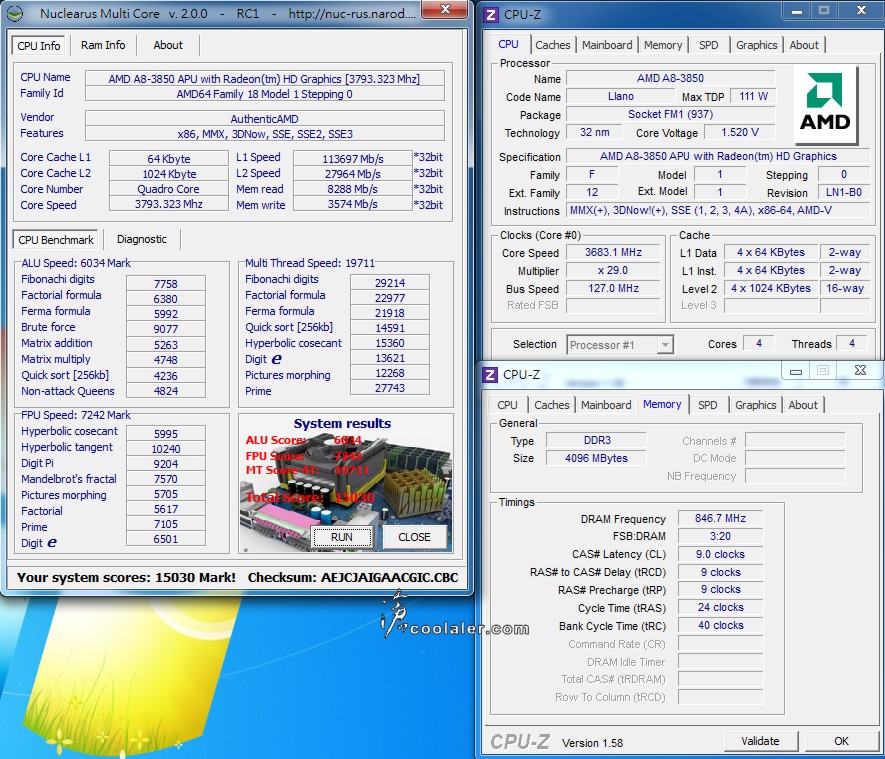Select the "8288 Mb/s" Mem read value
The image size is (885, 759).
pos(353,189)
